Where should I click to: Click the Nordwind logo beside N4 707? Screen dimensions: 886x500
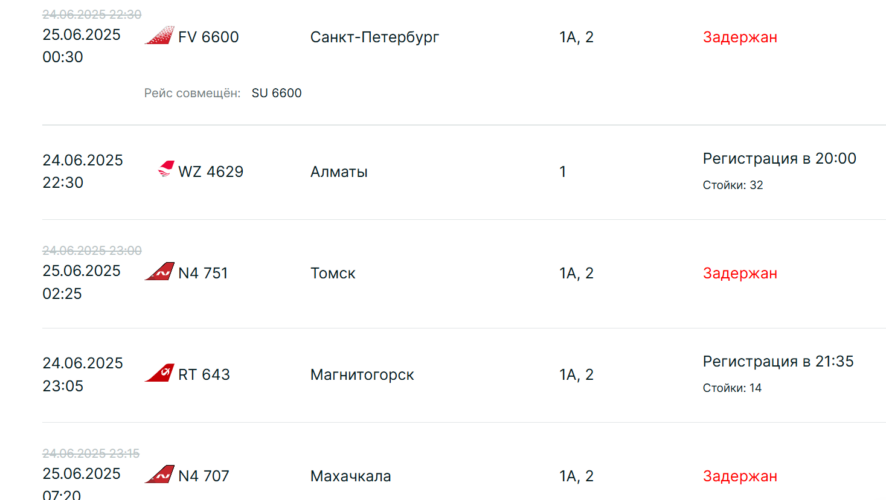tap(160, 475)
